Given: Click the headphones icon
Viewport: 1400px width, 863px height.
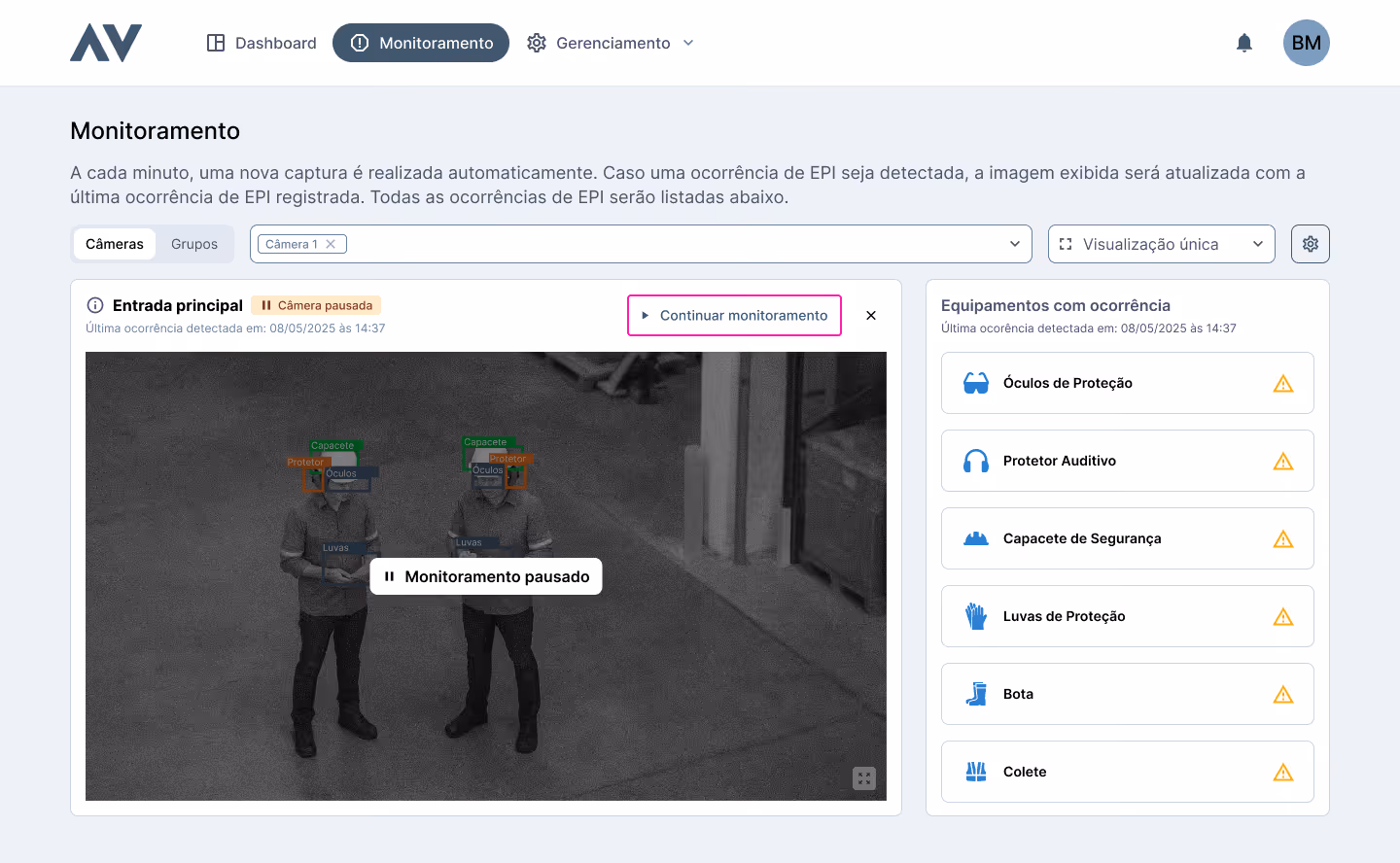Looking at the screenshot, I should (x=976, y=461).
